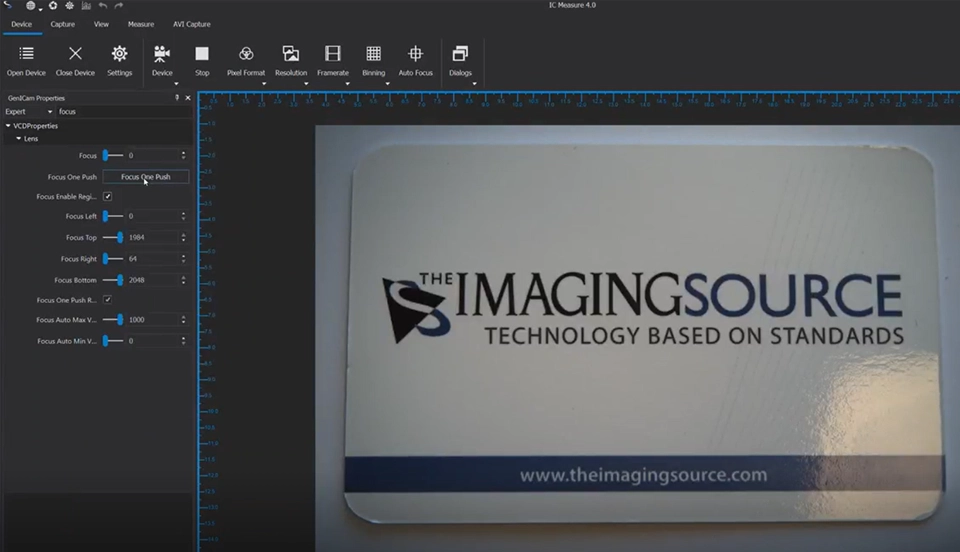Viewport: 960px width, 552px height.
Task: Stop the live video stream
Action: point(202,54)
